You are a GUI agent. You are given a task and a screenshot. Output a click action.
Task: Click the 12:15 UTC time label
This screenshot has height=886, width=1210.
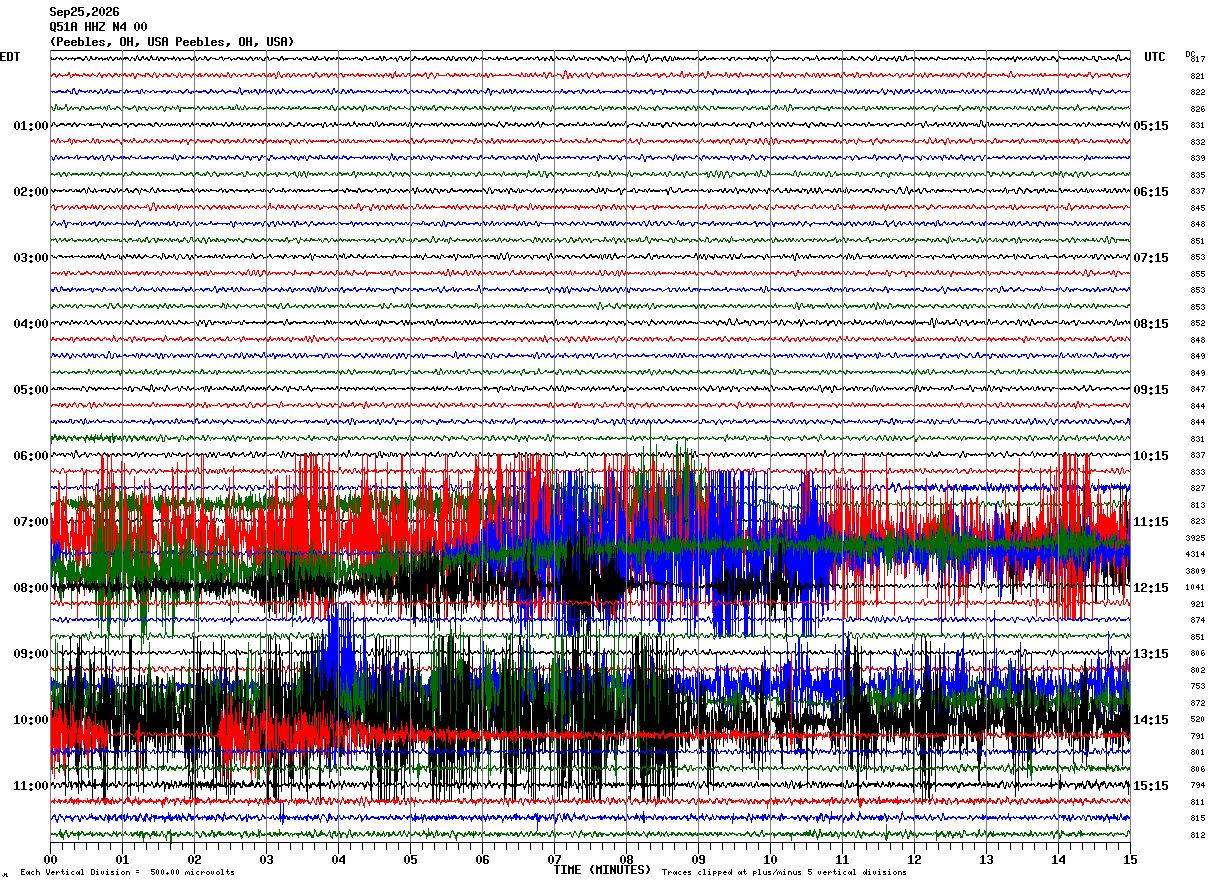1150,588
